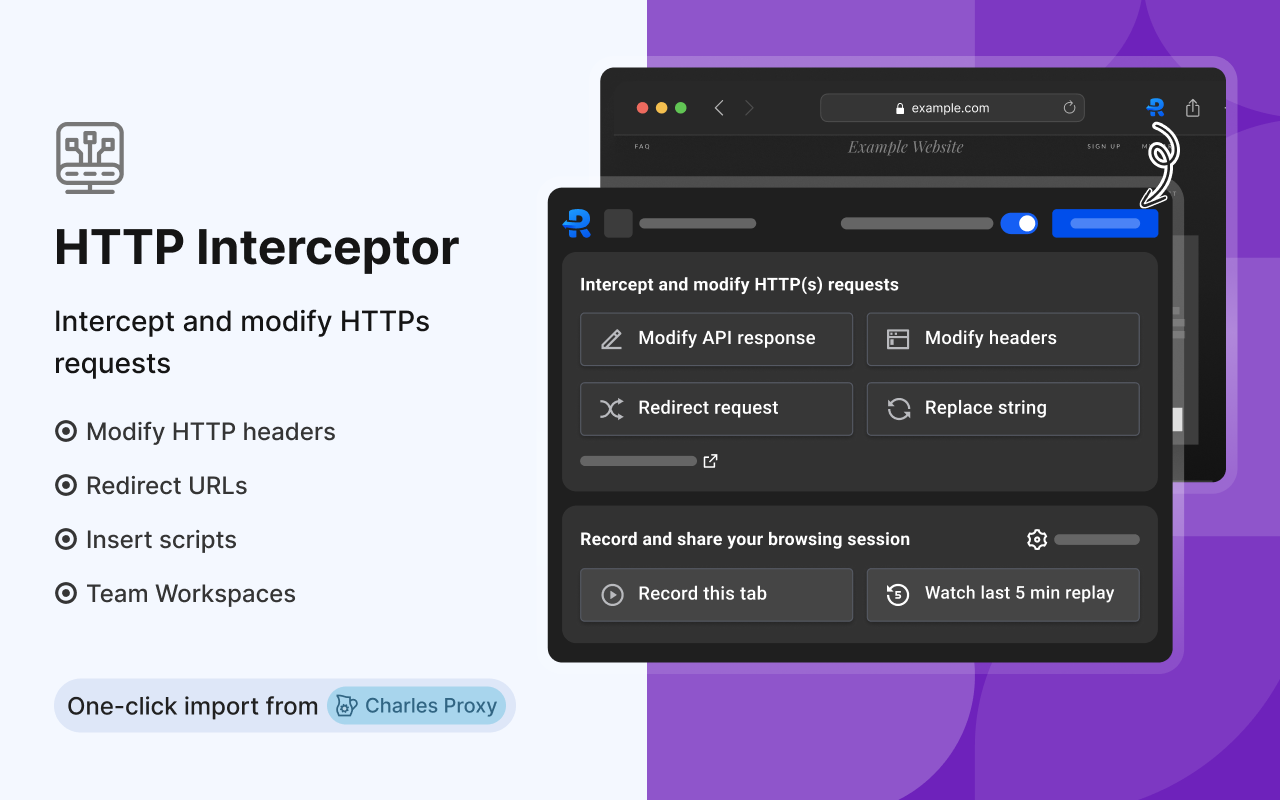
Task: Click the yellow minimize window dot
Action: point(662,108)
